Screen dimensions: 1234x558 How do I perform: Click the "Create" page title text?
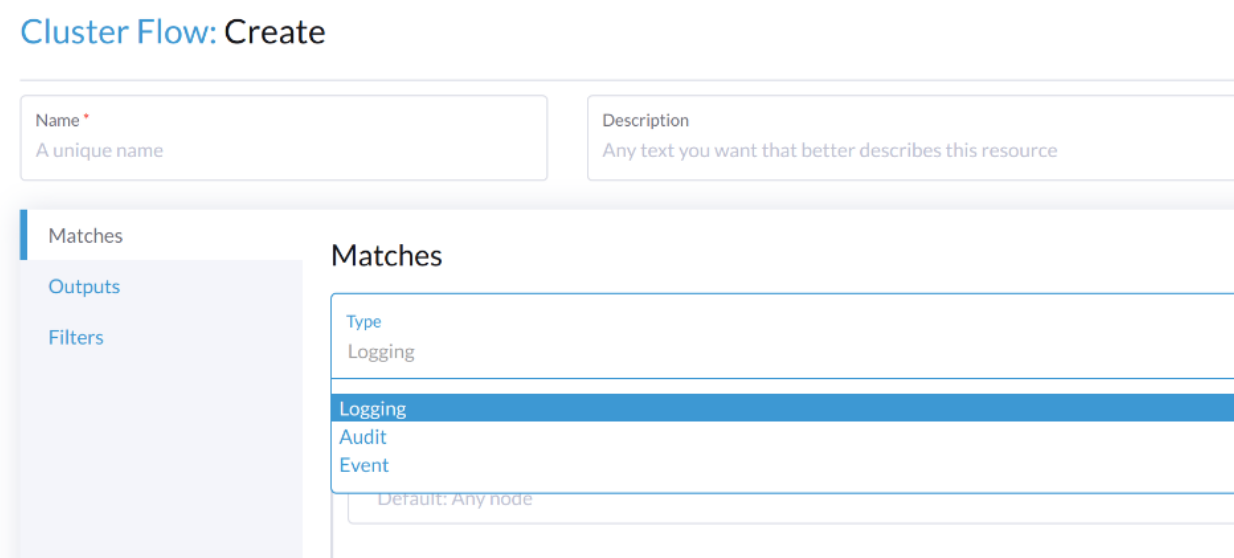(275, 32)
